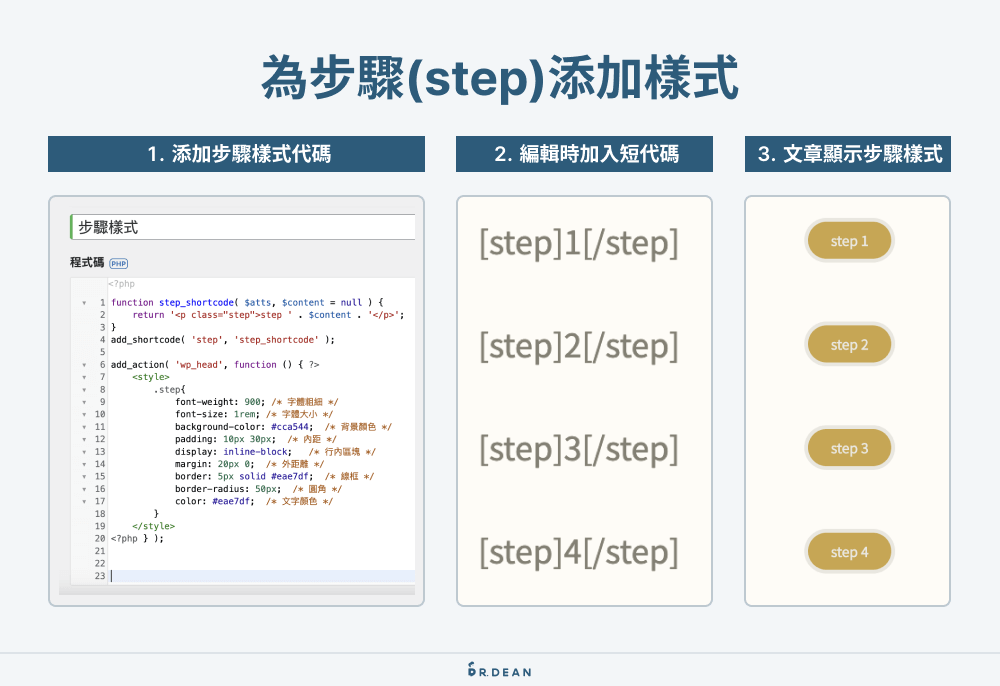Select the '3. 文章顯示步驟樣式' header
The image size is (1000, 686).
[x=847, y=154]
